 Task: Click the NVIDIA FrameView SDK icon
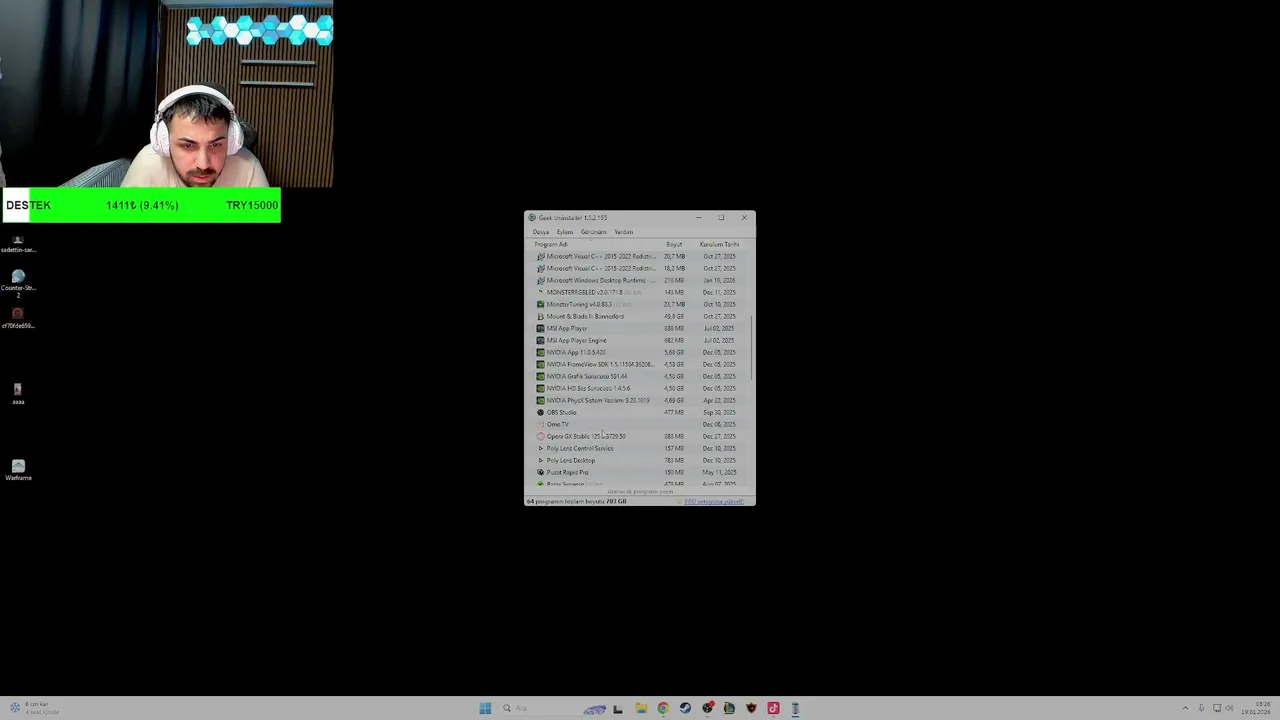pos(541,364)
